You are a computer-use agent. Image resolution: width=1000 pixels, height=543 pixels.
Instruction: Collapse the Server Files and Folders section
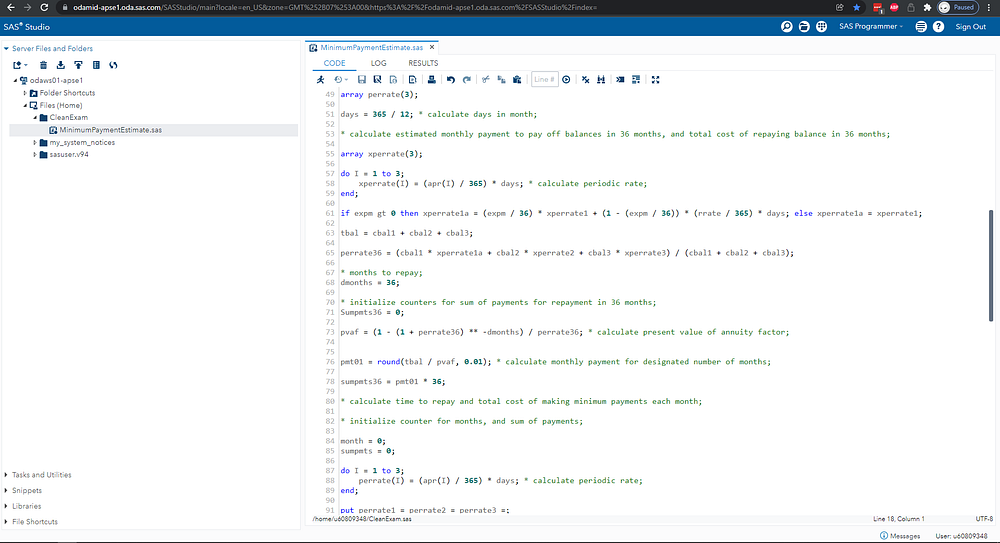coord(7,48)
